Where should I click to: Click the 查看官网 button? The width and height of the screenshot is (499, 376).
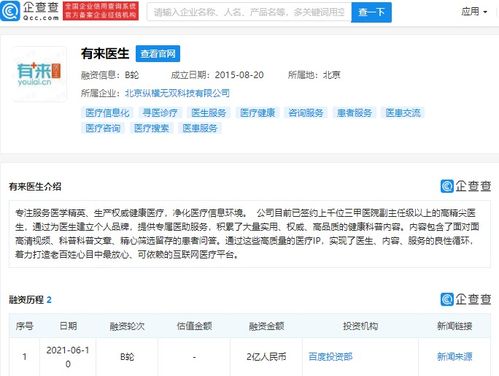tap(158, 54)
